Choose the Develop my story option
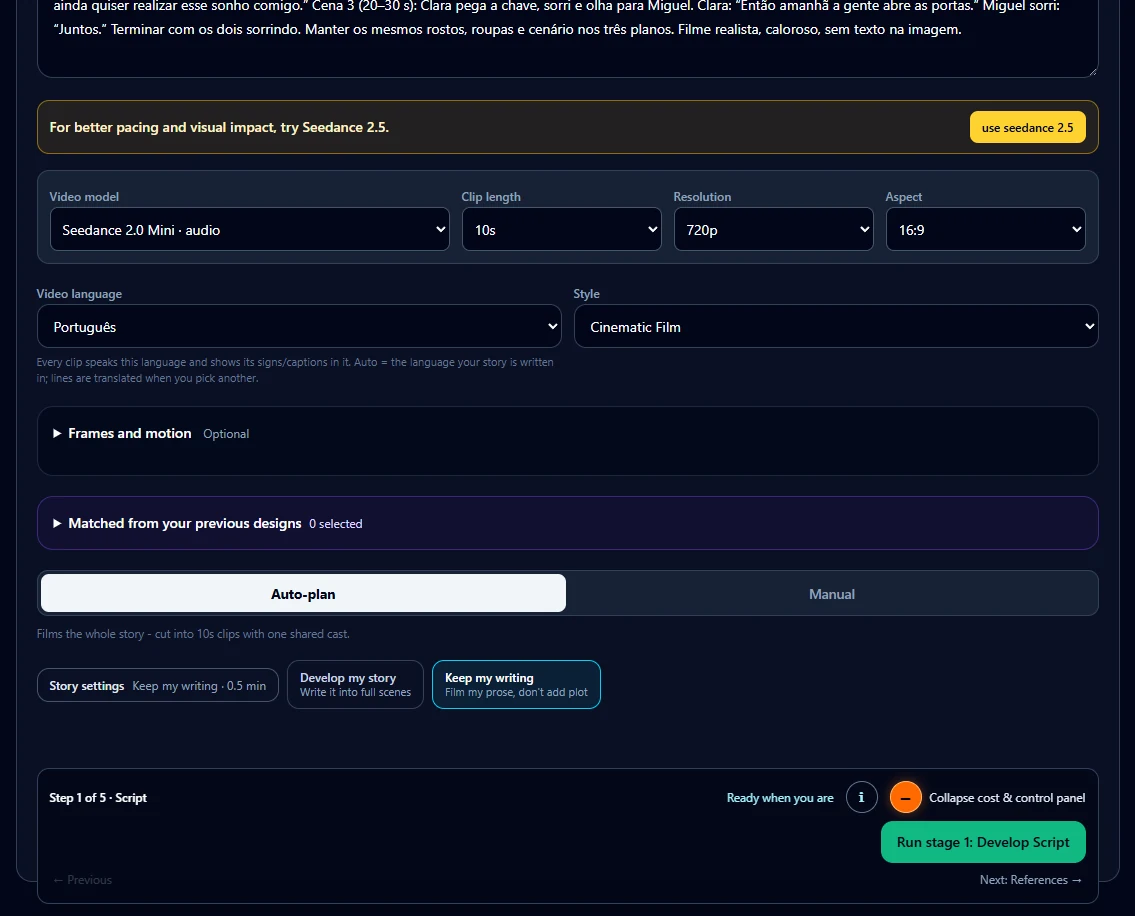Viewport: 1135px width, 916px height. tap(355, 684)
